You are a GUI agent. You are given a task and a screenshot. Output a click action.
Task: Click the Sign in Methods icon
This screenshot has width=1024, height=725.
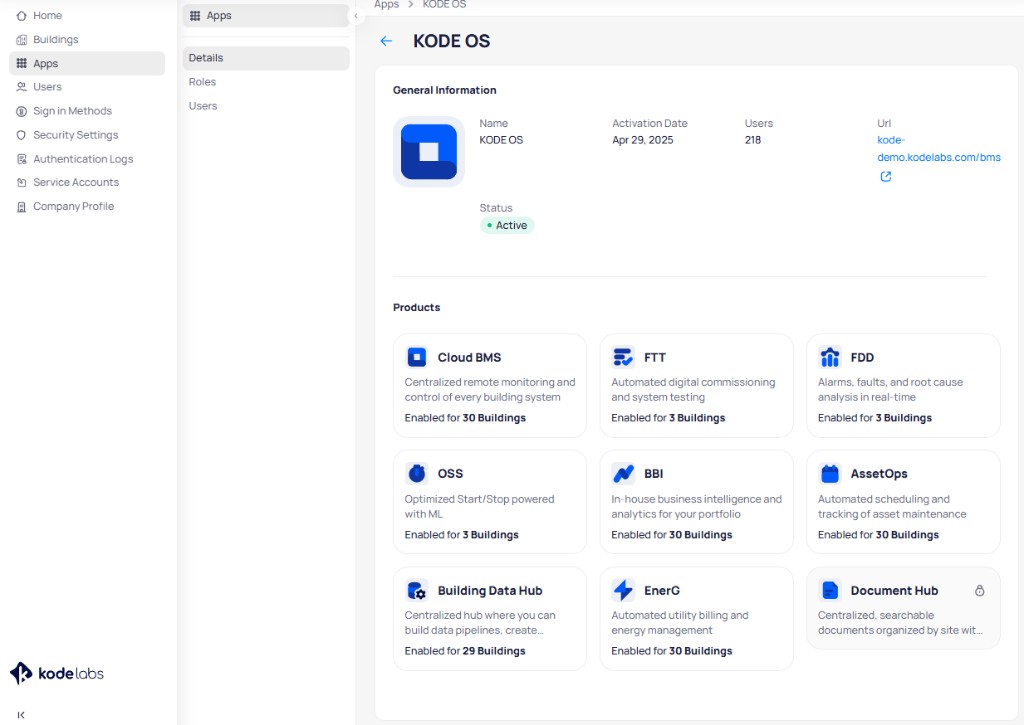[x=22, y=111]
